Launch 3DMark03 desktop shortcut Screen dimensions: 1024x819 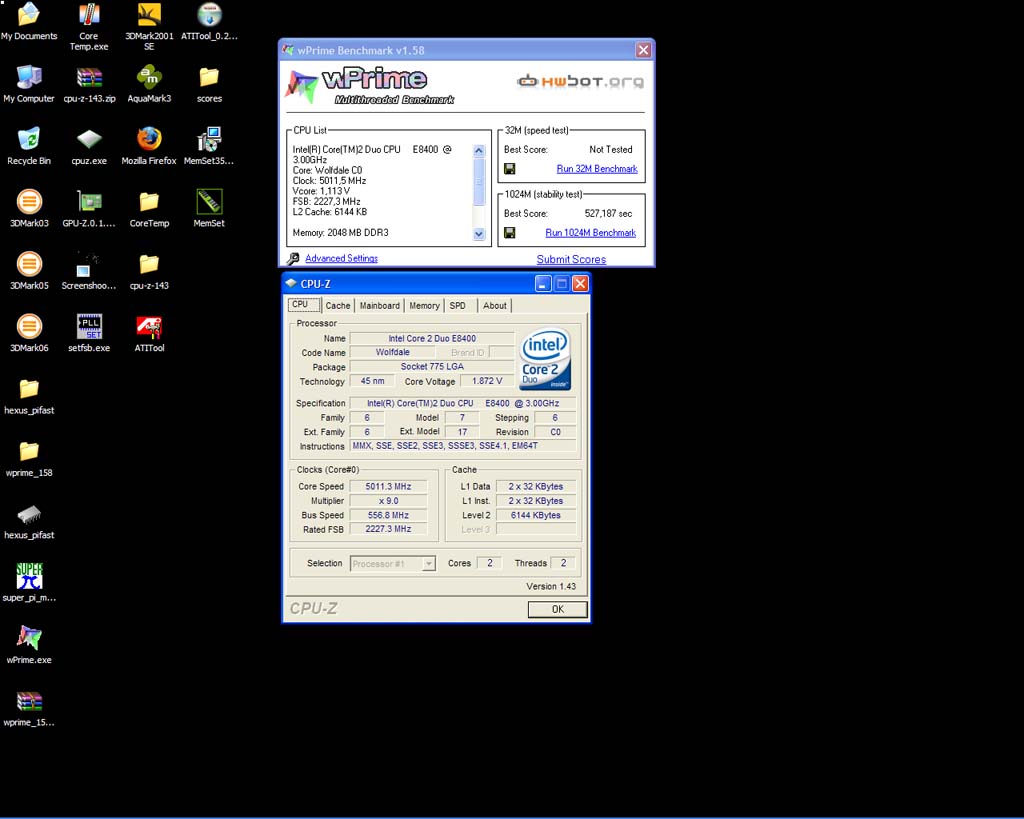click(29, 208)
